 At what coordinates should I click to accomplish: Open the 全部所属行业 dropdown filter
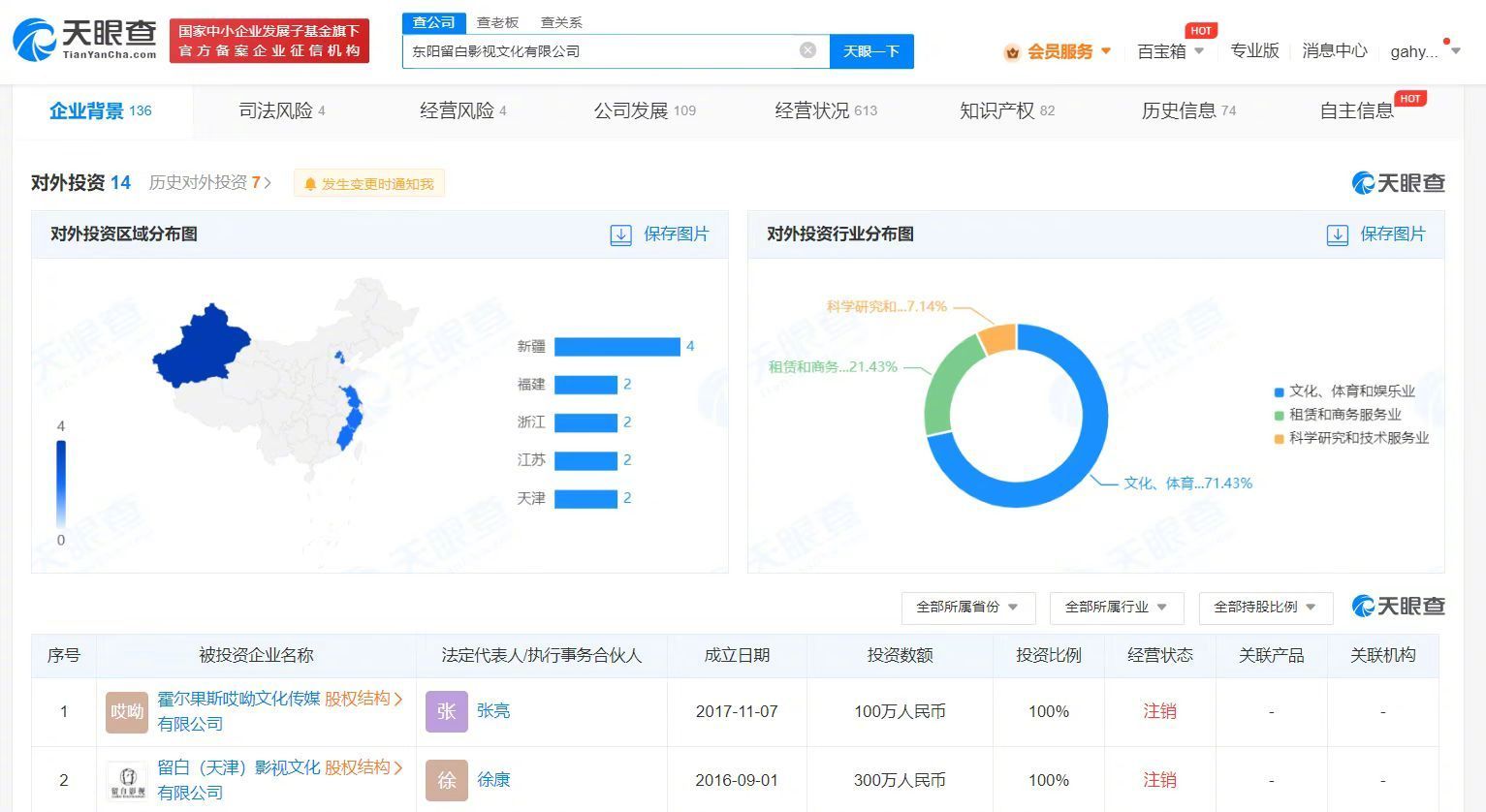click(x=1116, y=608)
